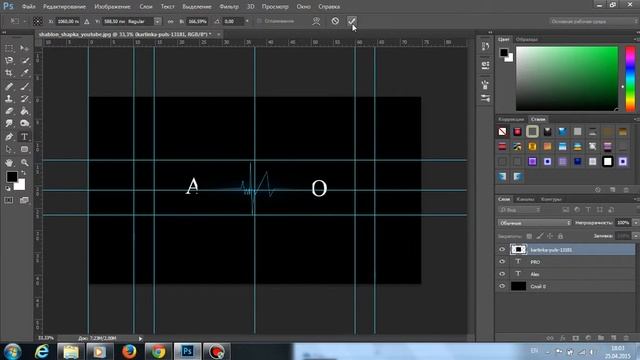Select the History Brush tool
This screenshot has width=640, height=360.
coord(24,99)
